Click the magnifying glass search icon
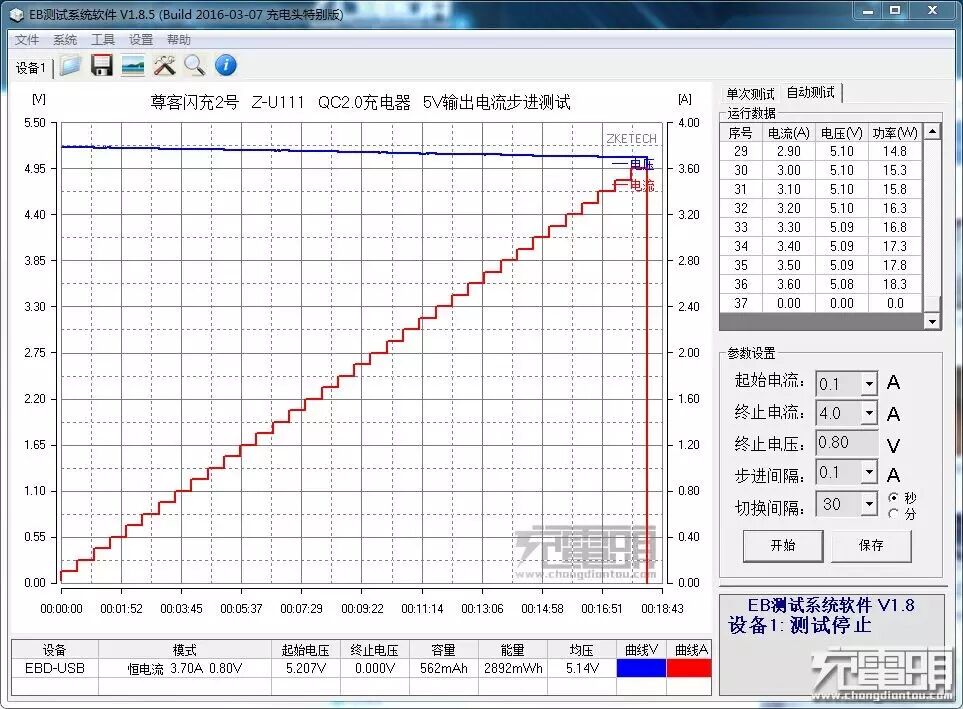This screenshot has width=963, height=709. point(195,65)
